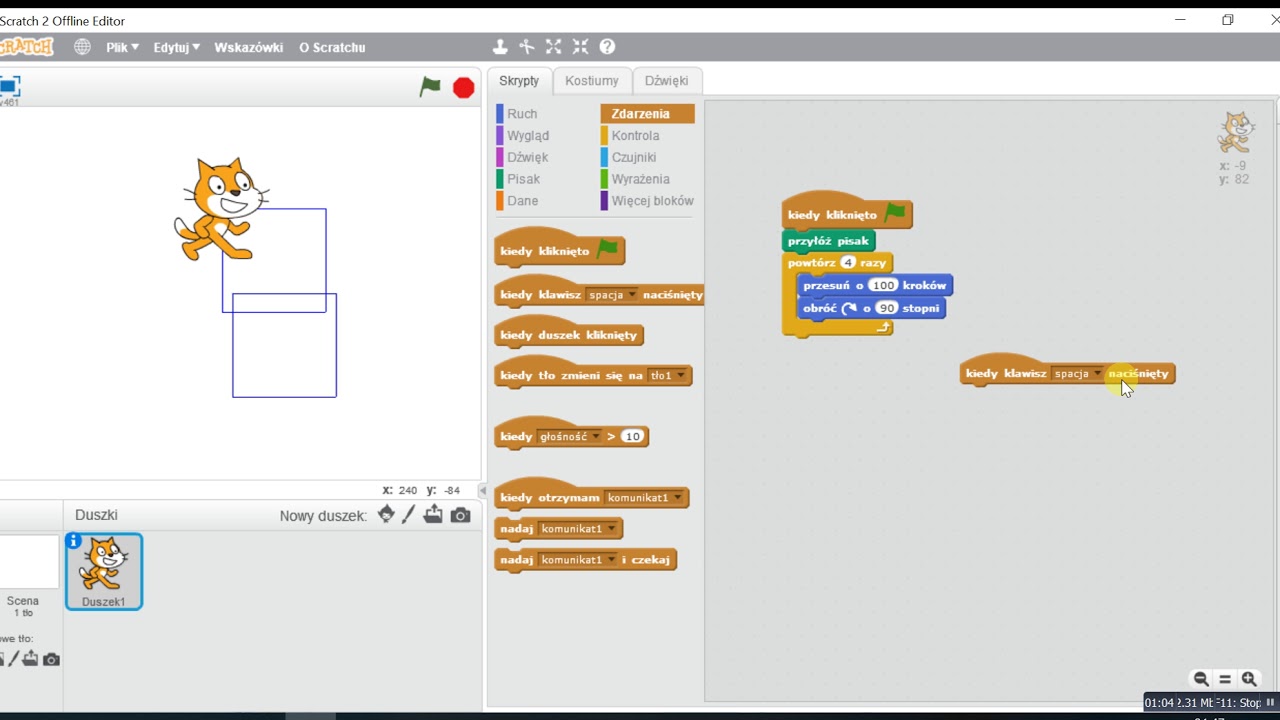Image resolution: width=1280 pixels, height=720 pixels.
Task: Open tło1 backdrop dropdown
Action: (x=668, y=376)
